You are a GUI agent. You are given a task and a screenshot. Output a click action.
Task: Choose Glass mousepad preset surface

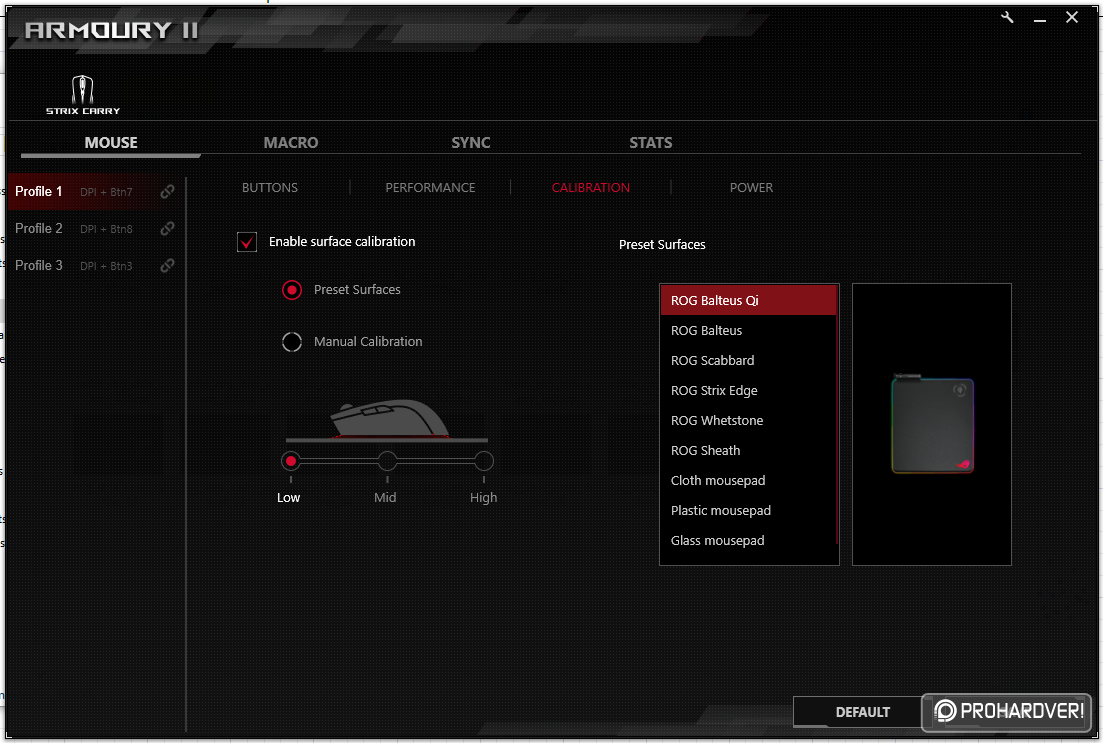pos(748,541)
